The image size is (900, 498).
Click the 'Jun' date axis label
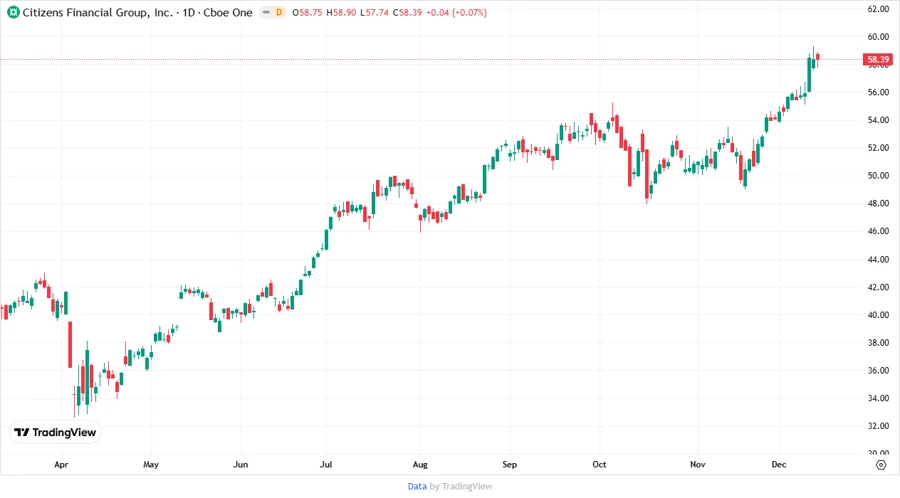click(x=240, y=464)
